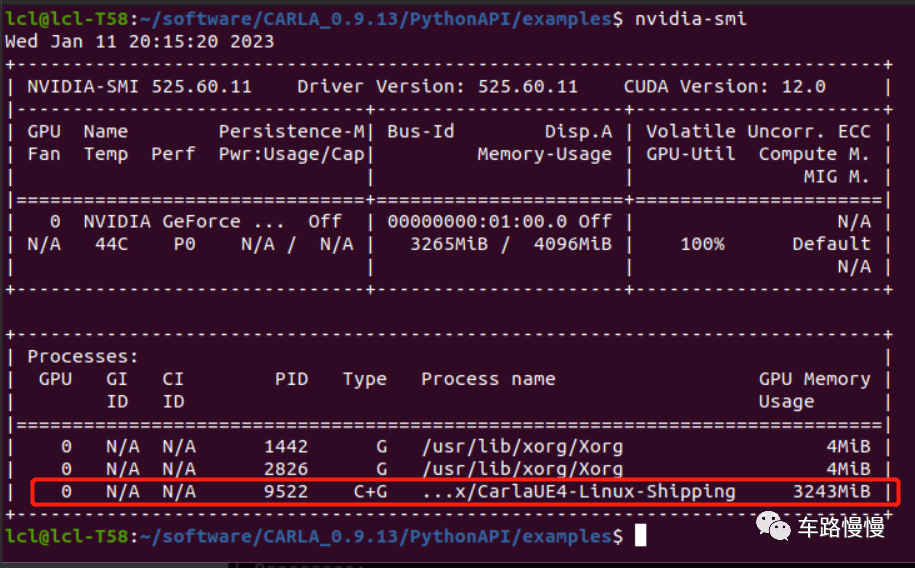Click the performance state 'P0'
Image resolution: width=915 pixels, height=568 pixels.
tap(184, 244)
